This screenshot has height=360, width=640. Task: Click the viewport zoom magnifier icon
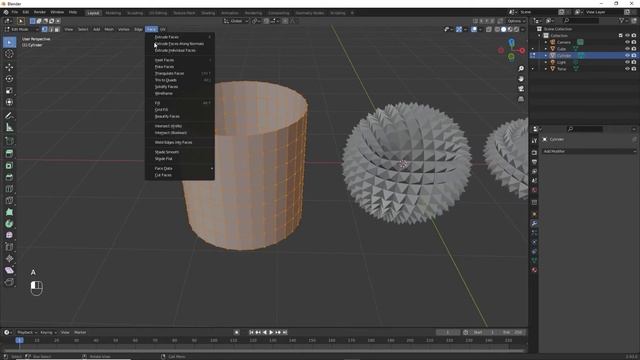point(521,69)
